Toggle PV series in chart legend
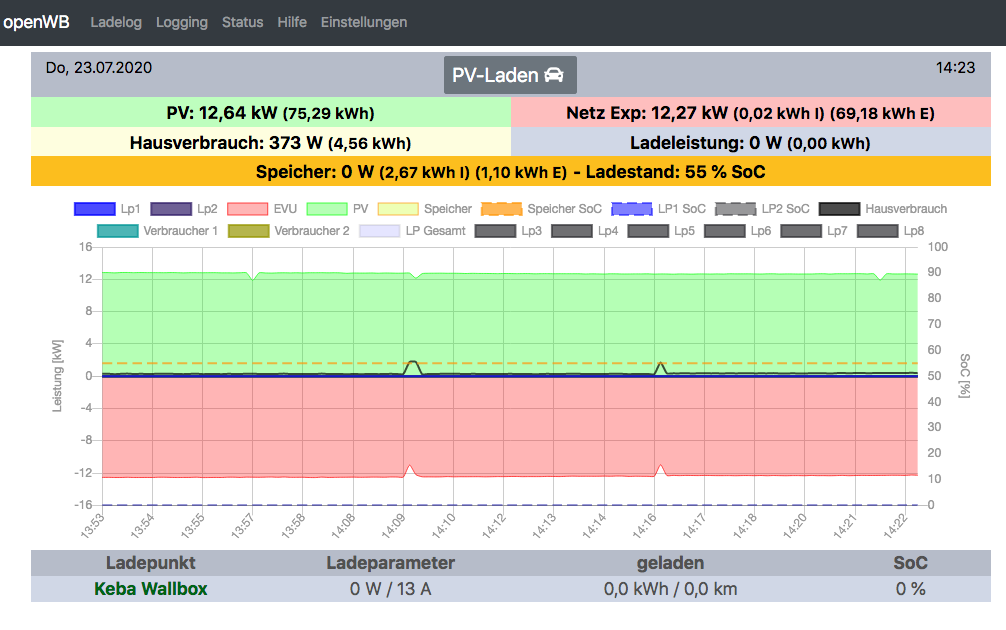Screen dimensions: 1006x630 tap(325, 209)
